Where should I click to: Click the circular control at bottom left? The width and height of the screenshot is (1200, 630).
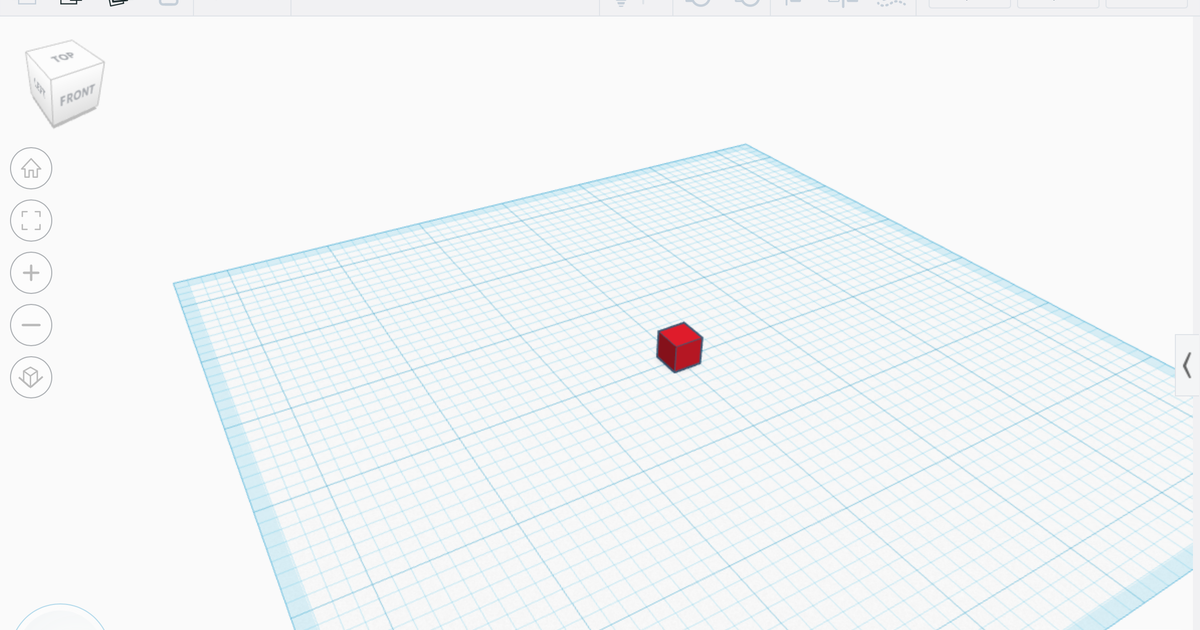[60, 625]
